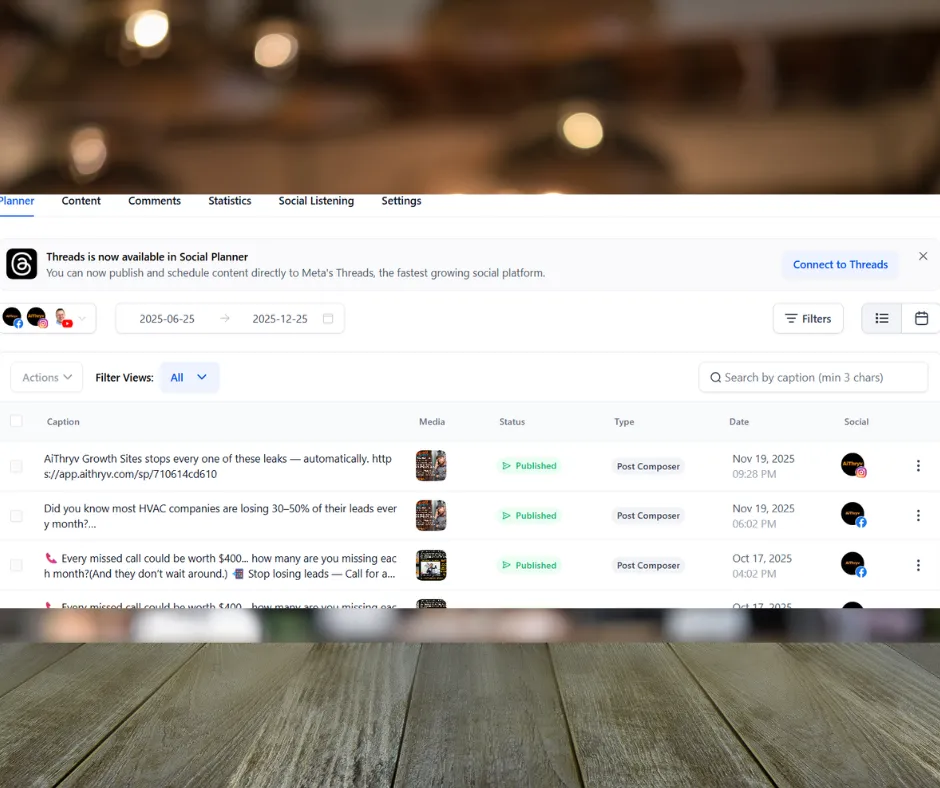Viewport: 940px width, 788px height.
Task: Click the Status column header
Action: coord(512,422)
